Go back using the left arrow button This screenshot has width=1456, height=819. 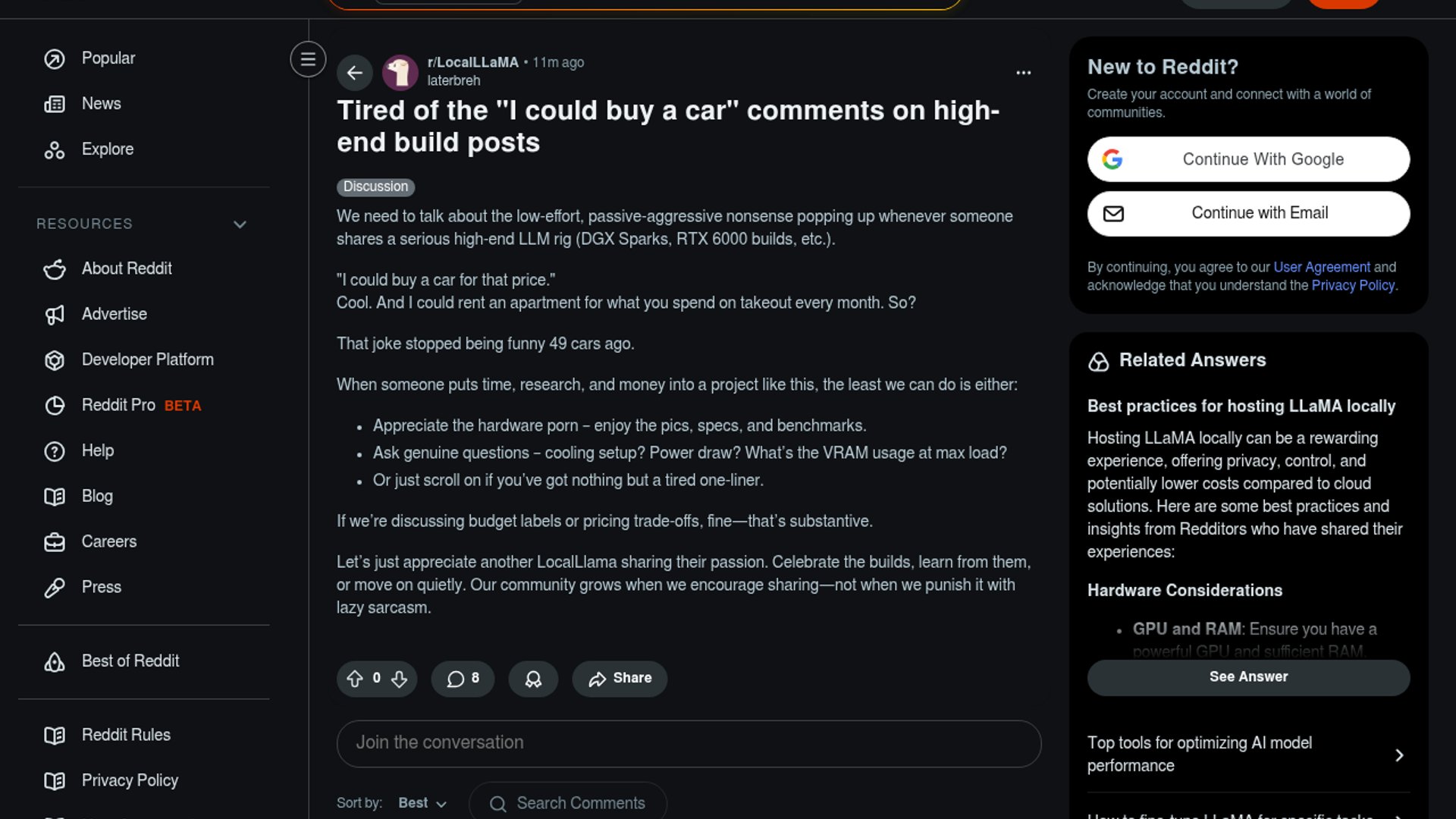coord(354,73)
